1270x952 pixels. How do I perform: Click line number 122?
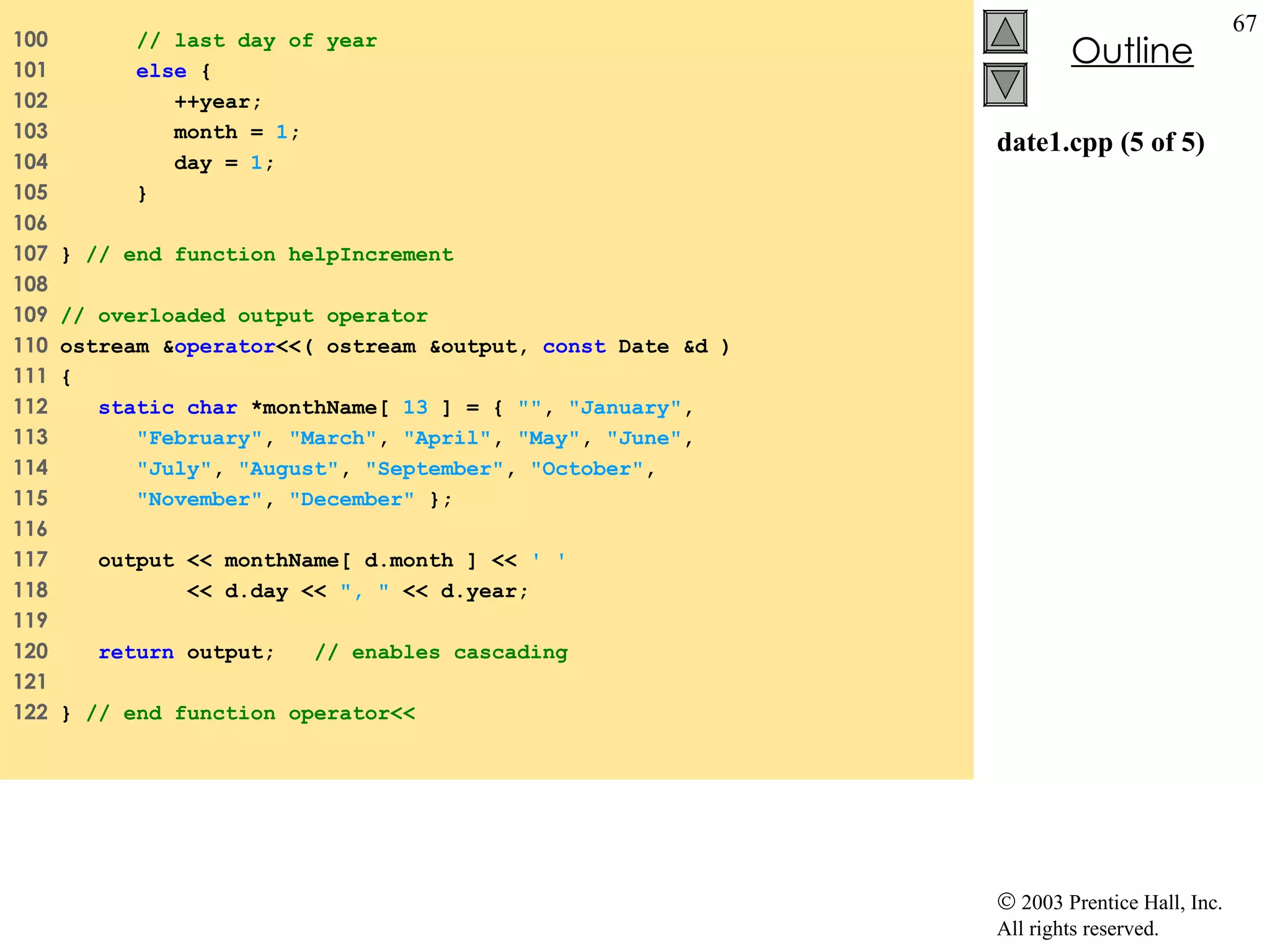pos(31,712)
